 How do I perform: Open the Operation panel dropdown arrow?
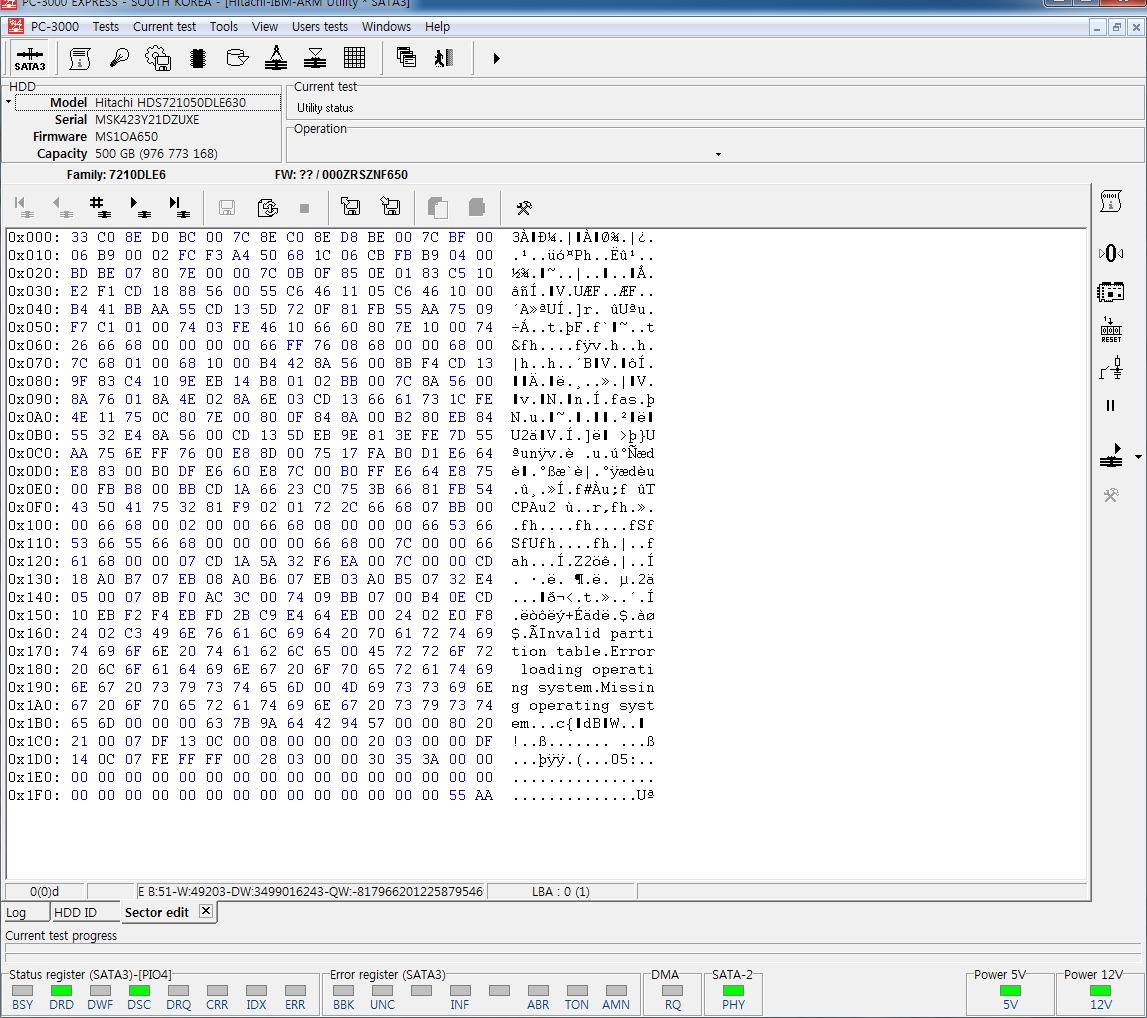point(718,154)
